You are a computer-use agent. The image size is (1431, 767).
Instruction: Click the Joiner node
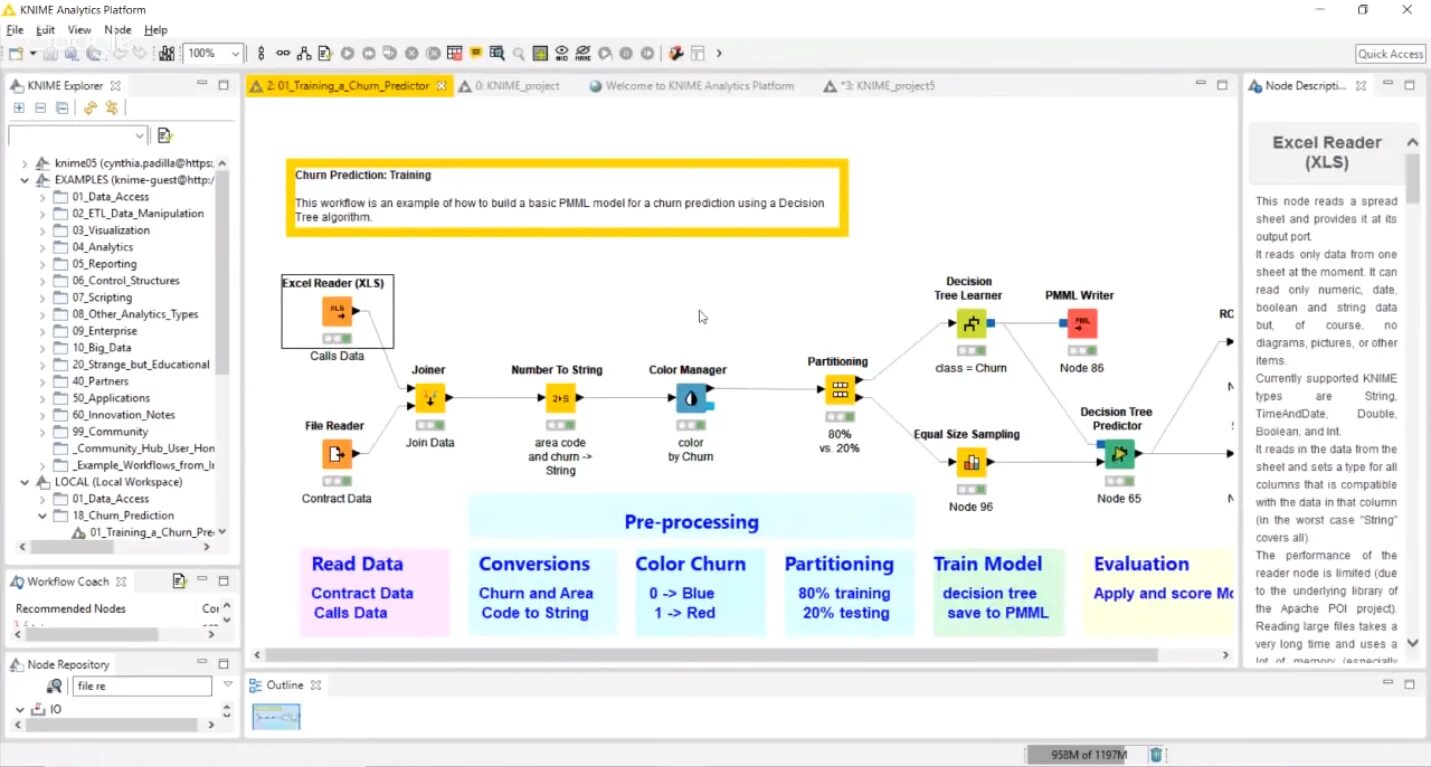428,397
